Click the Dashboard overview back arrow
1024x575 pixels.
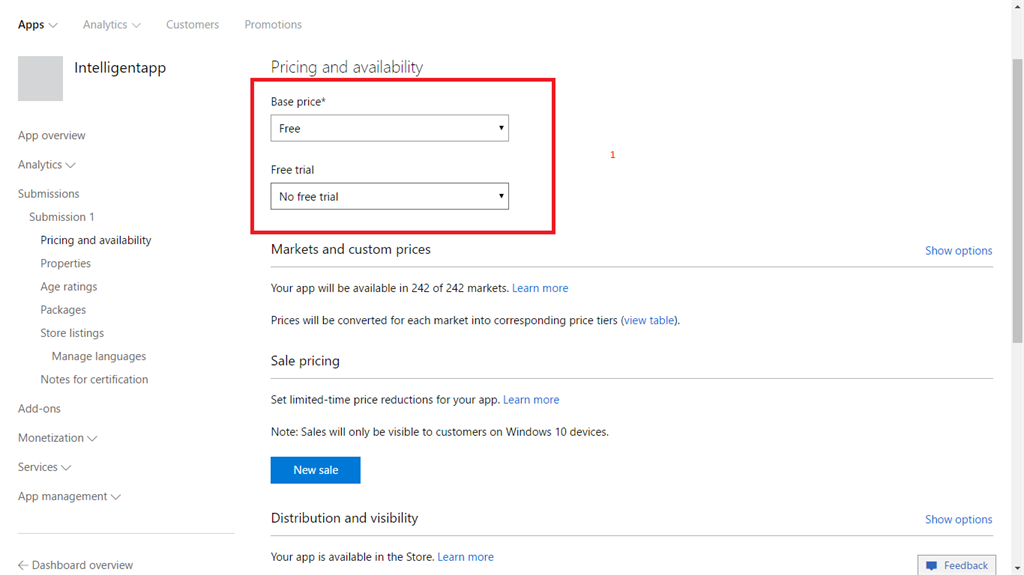click(x=23, y=565)
